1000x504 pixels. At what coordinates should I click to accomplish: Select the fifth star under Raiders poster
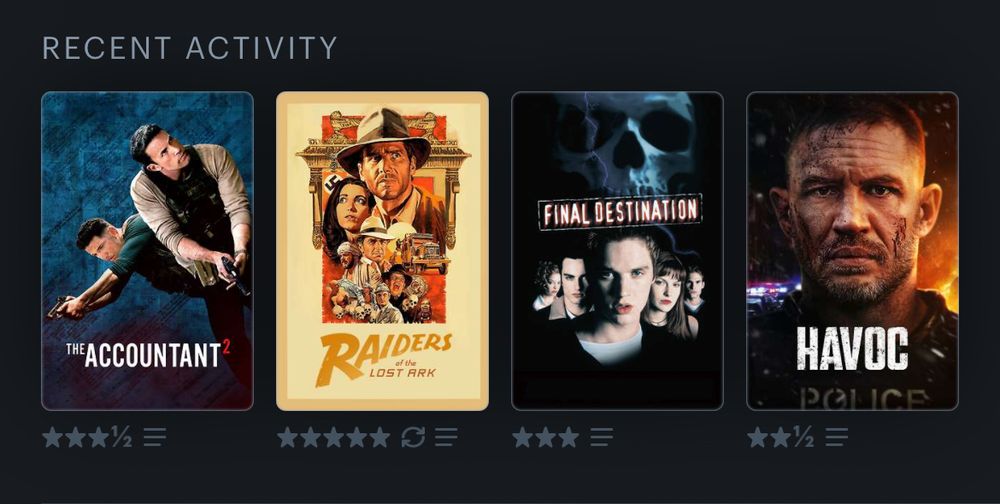[x=379, y=437]
